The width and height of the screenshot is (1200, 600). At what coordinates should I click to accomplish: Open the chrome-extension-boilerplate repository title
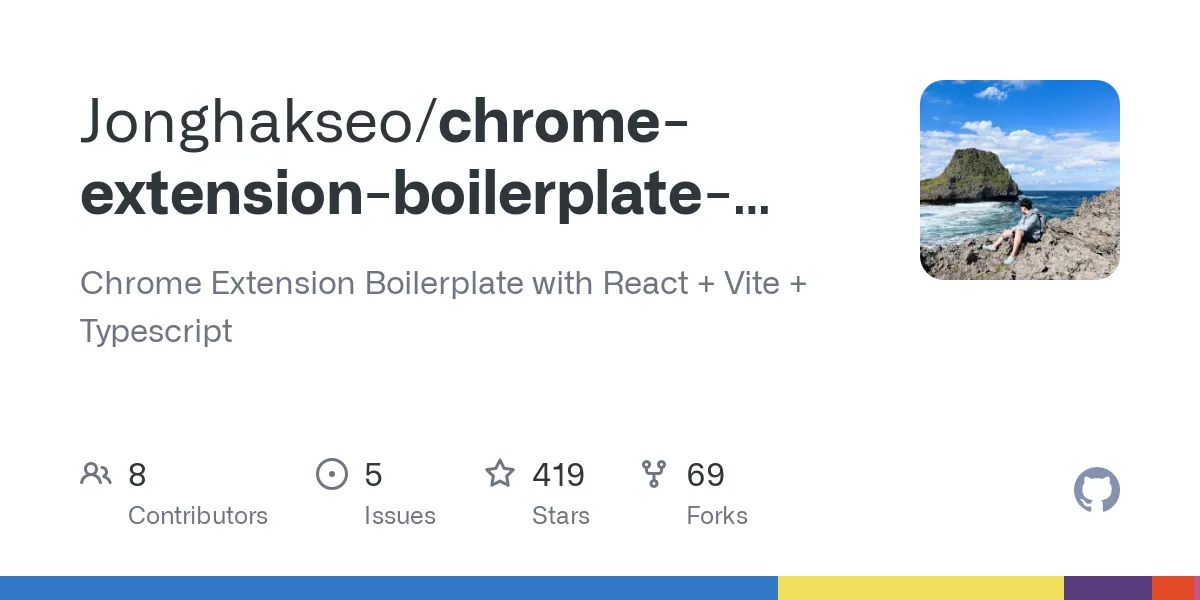(425, 193)
